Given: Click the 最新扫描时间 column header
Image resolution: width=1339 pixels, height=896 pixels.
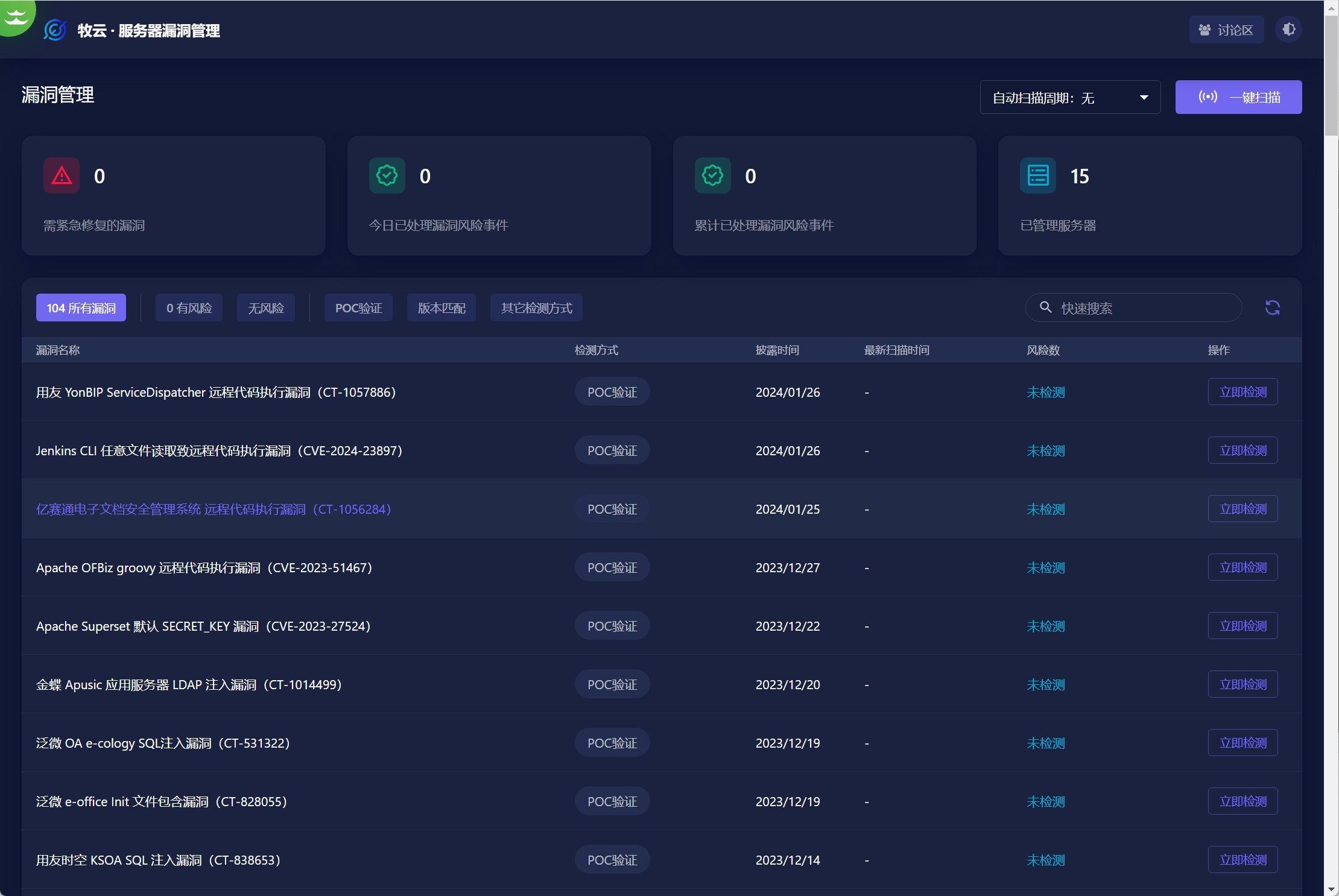Looking at the screenshot, I should click(x=897, y=350).
